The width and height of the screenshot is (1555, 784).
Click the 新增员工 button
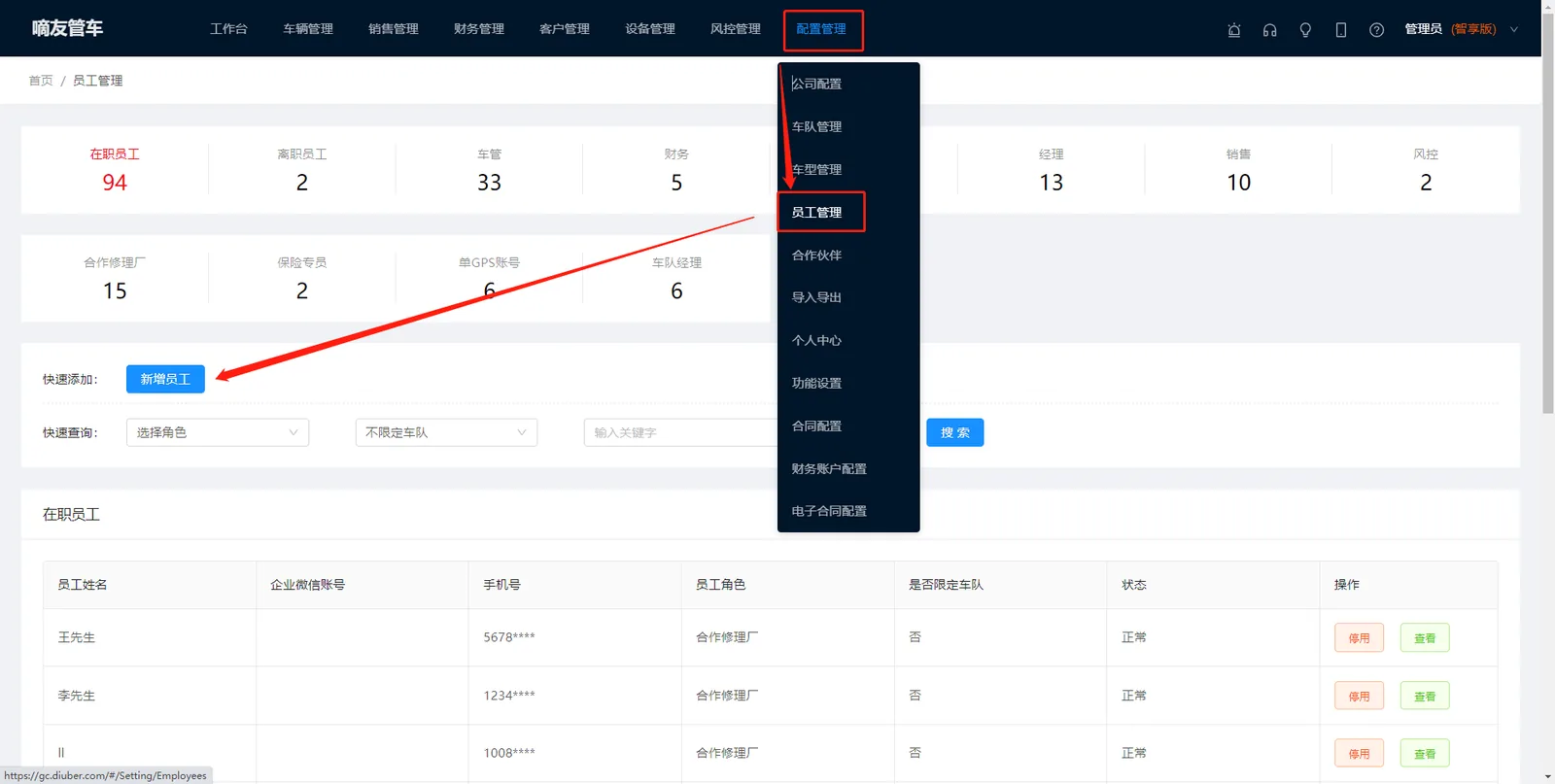pos(165,379)
